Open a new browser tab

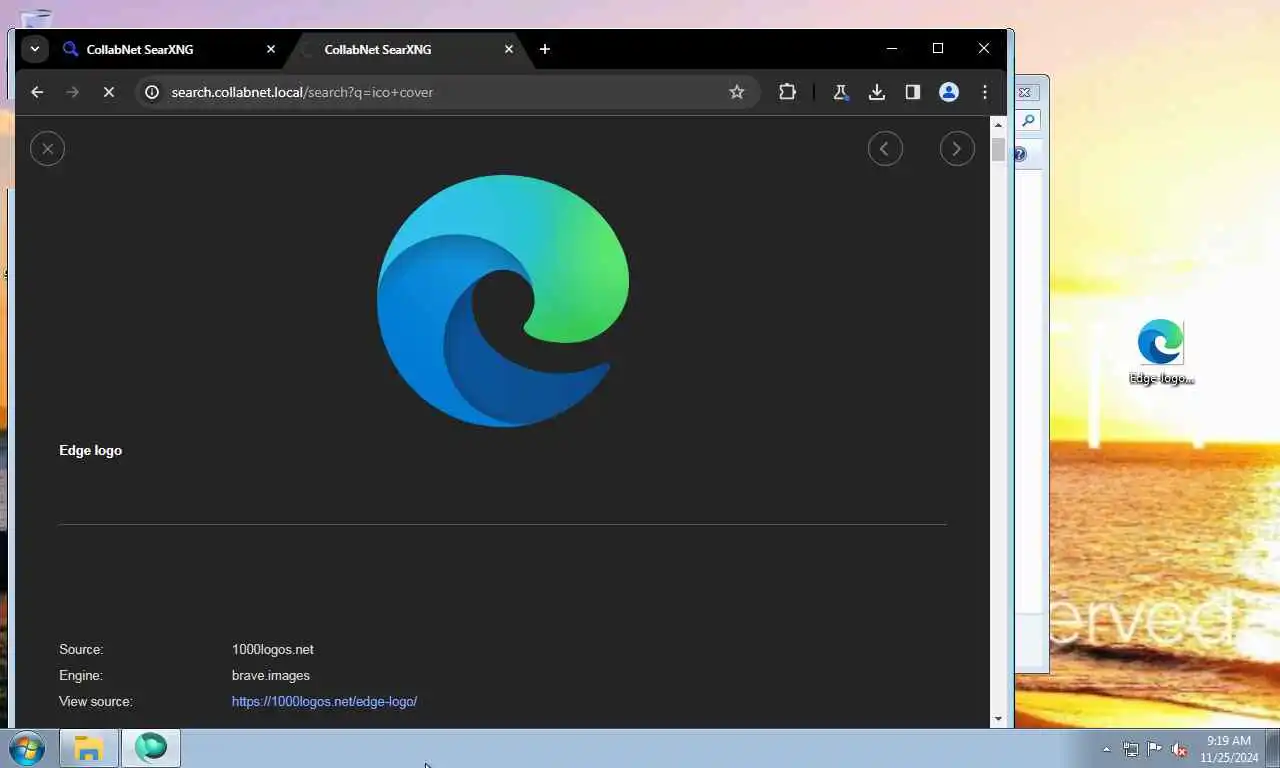tap(545, 49)
